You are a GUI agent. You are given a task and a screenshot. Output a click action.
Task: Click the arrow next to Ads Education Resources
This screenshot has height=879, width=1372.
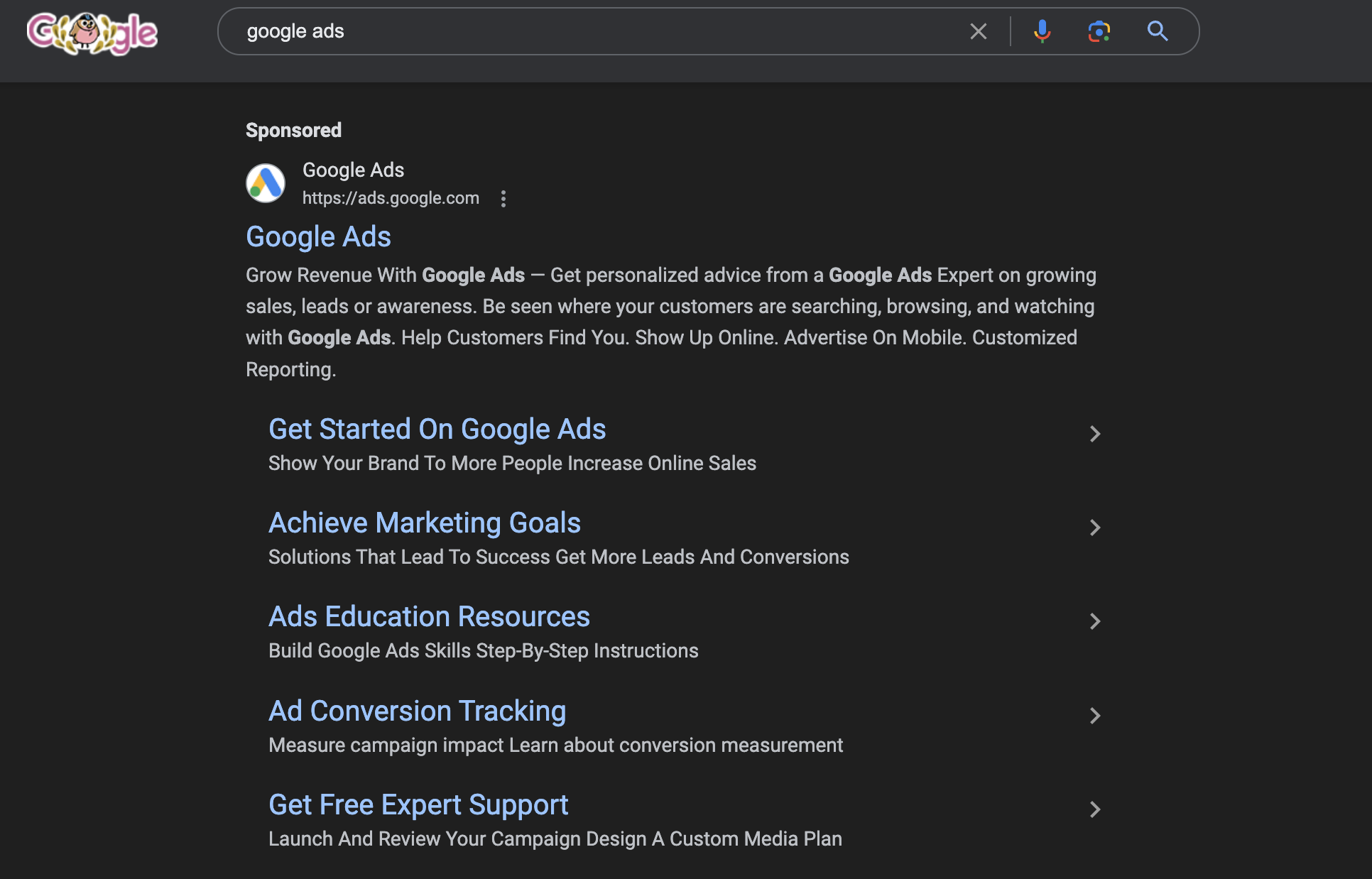click(x=1094, y=621)
